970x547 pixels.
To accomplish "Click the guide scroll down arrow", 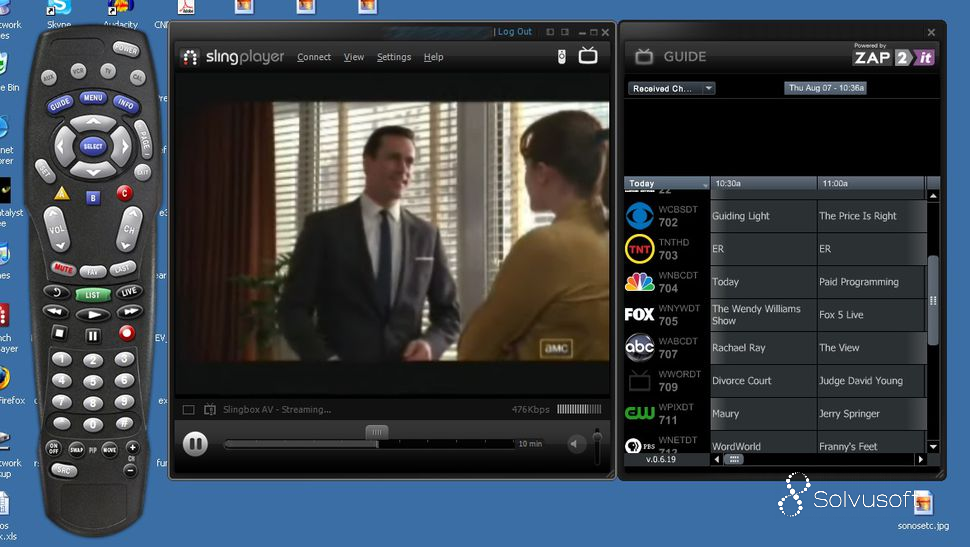I will 933,446.
